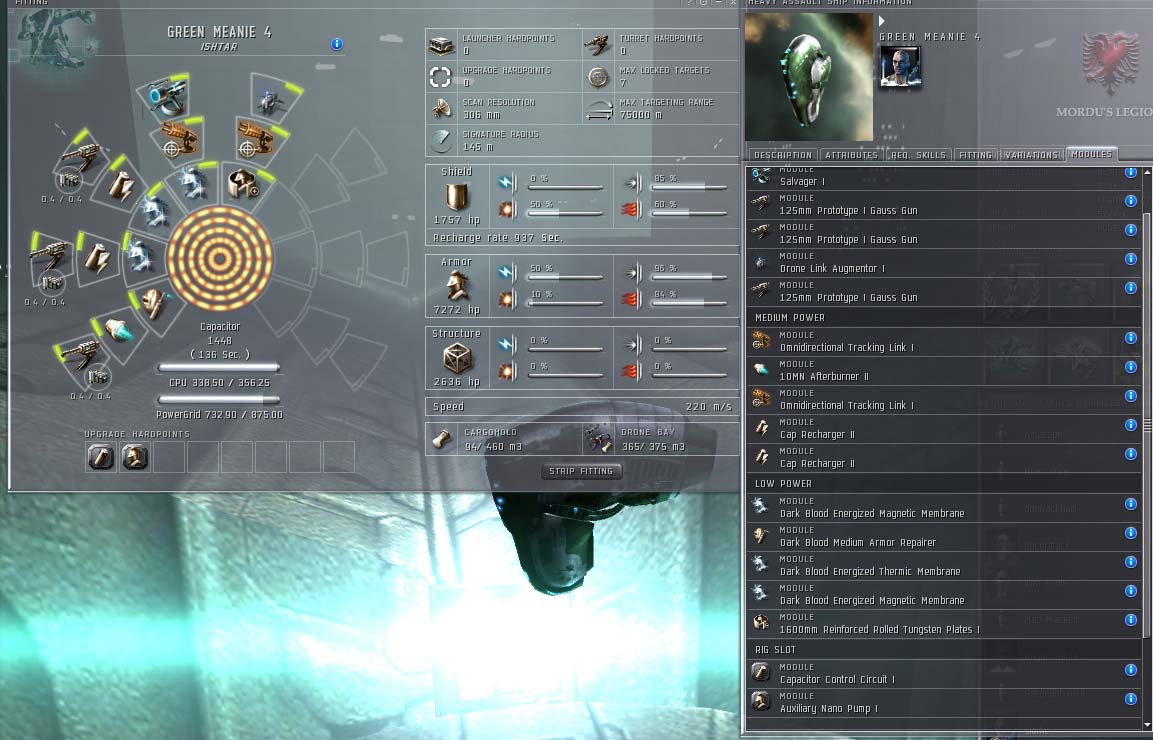The height and width of the screenshot is (740, 1153).
Task: Expand triangle beside Green Meanie 4 name
Action: (882, 21)
